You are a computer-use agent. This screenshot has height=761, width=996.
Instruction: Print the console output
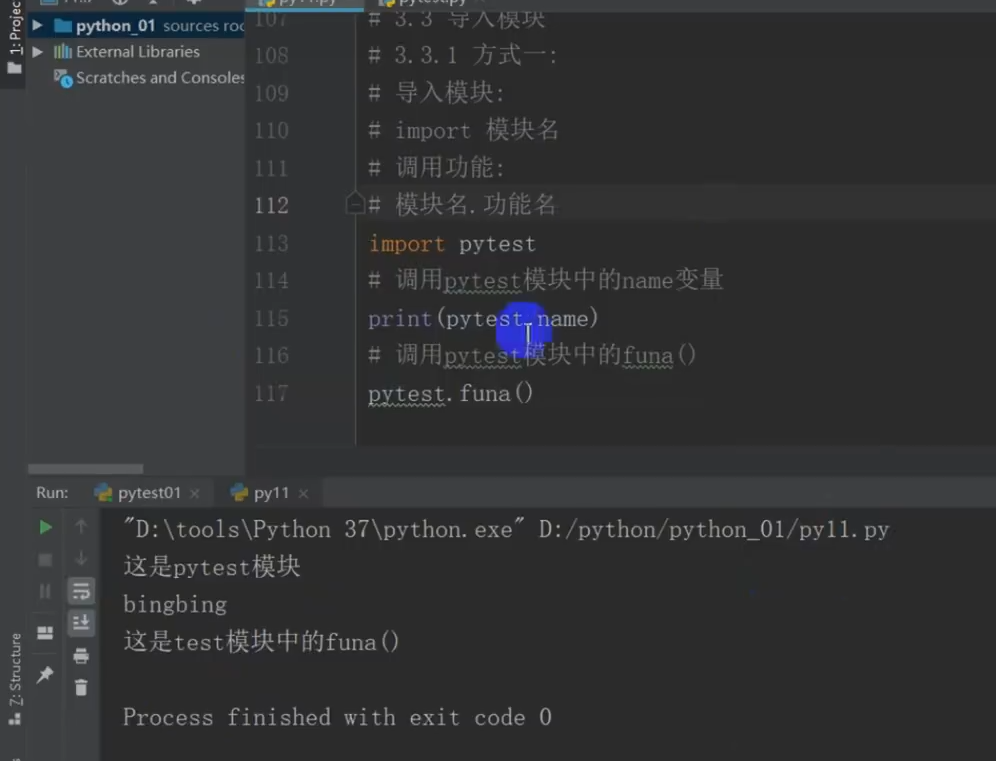81,656
